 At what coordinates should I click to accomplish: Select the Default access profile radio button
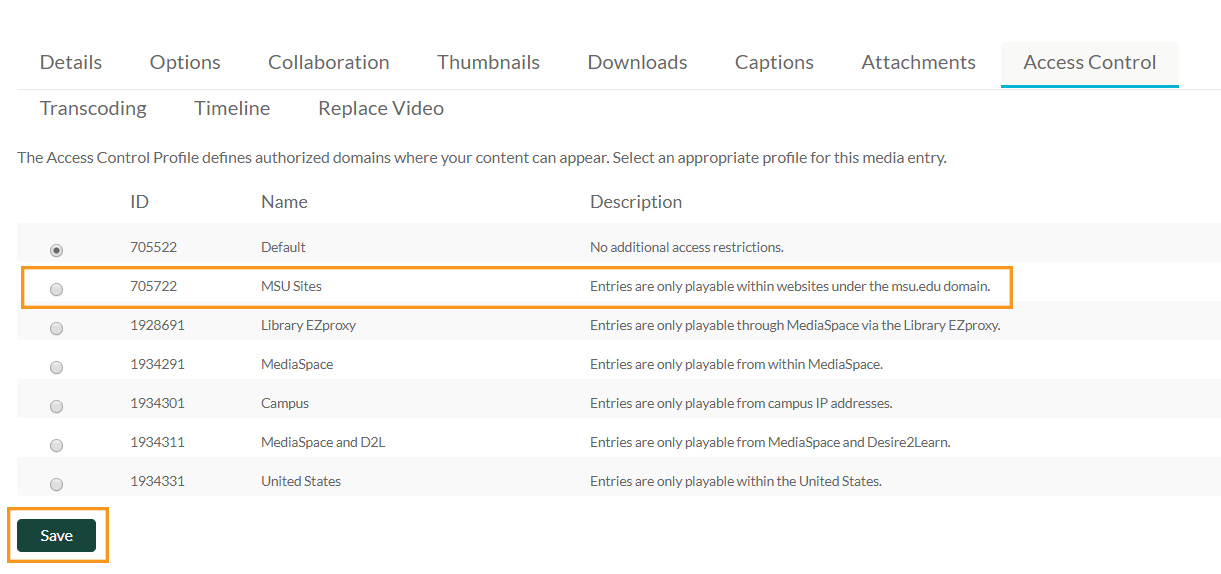click(57, 250)
